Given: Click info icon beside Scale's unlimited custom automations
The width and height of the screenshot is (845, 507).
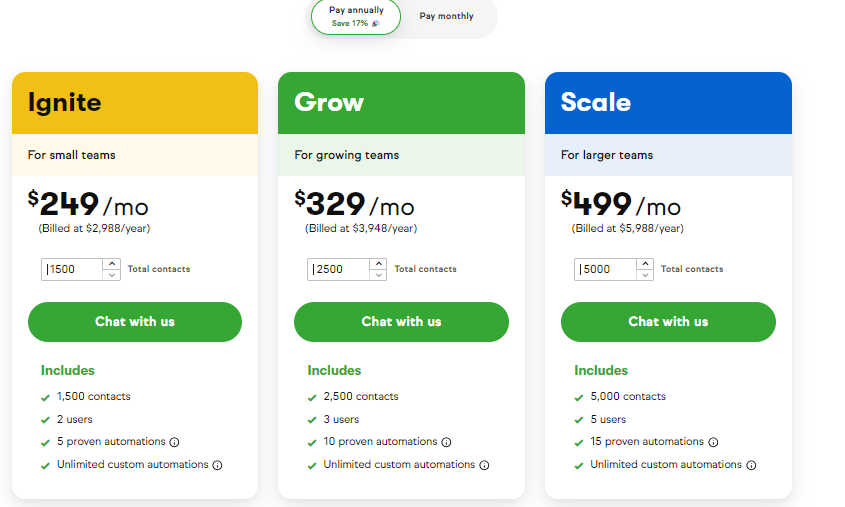Looking at the screenshot, I should [751, 465].
